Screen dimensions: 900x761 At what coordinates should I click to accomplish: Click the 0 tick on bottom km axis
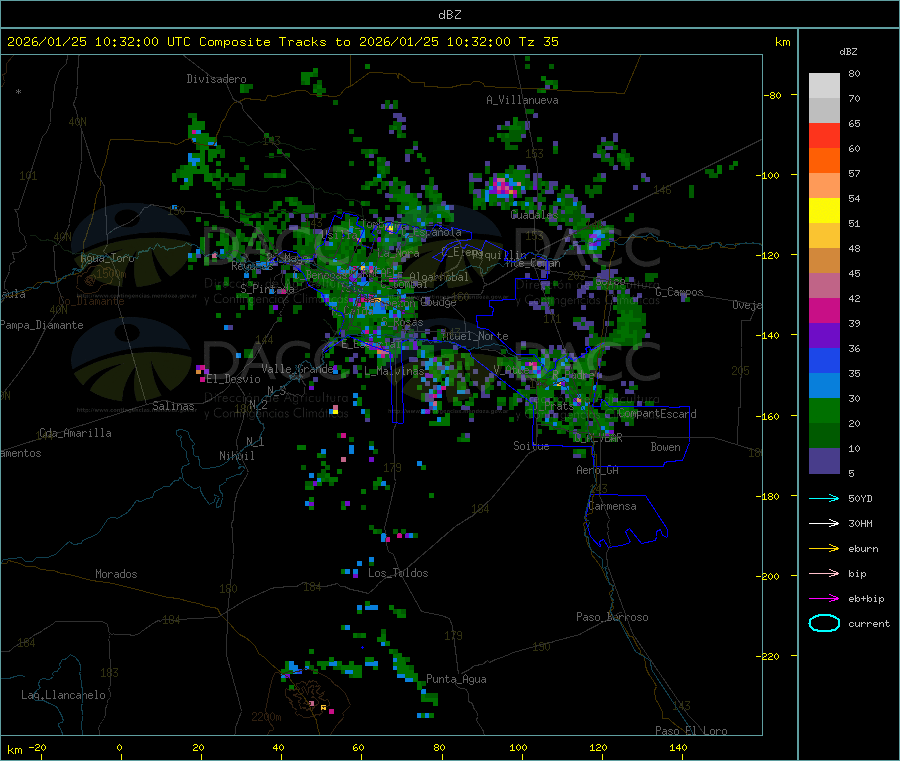pos(119,747)
